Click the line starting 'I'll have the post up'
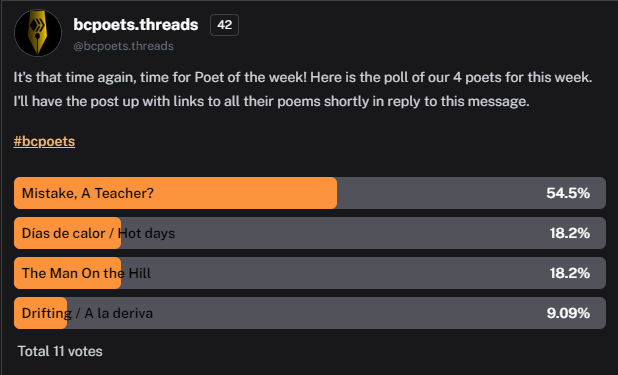 (272, 101)
